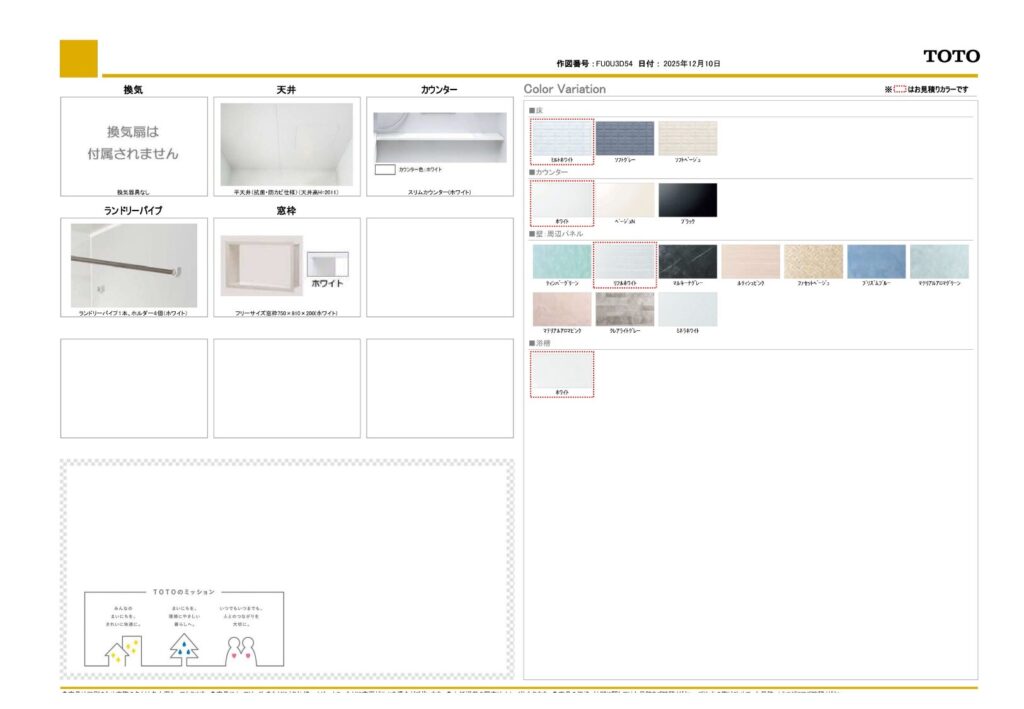This screenshot has height=709, width=1024.
Task: Click the small white window frame color sample
Action: 327,264
